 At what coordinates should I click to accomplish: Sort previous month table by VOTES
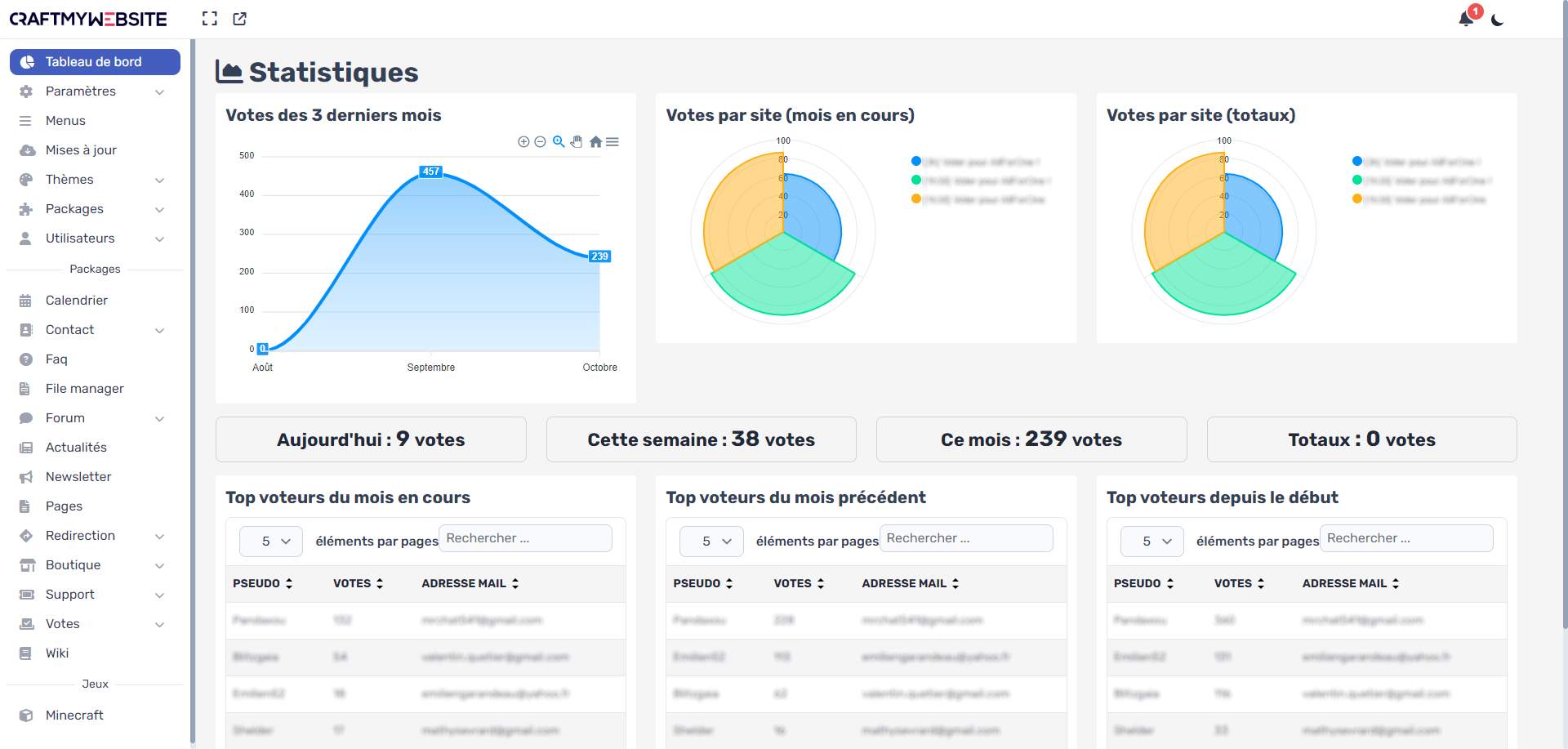799,583
